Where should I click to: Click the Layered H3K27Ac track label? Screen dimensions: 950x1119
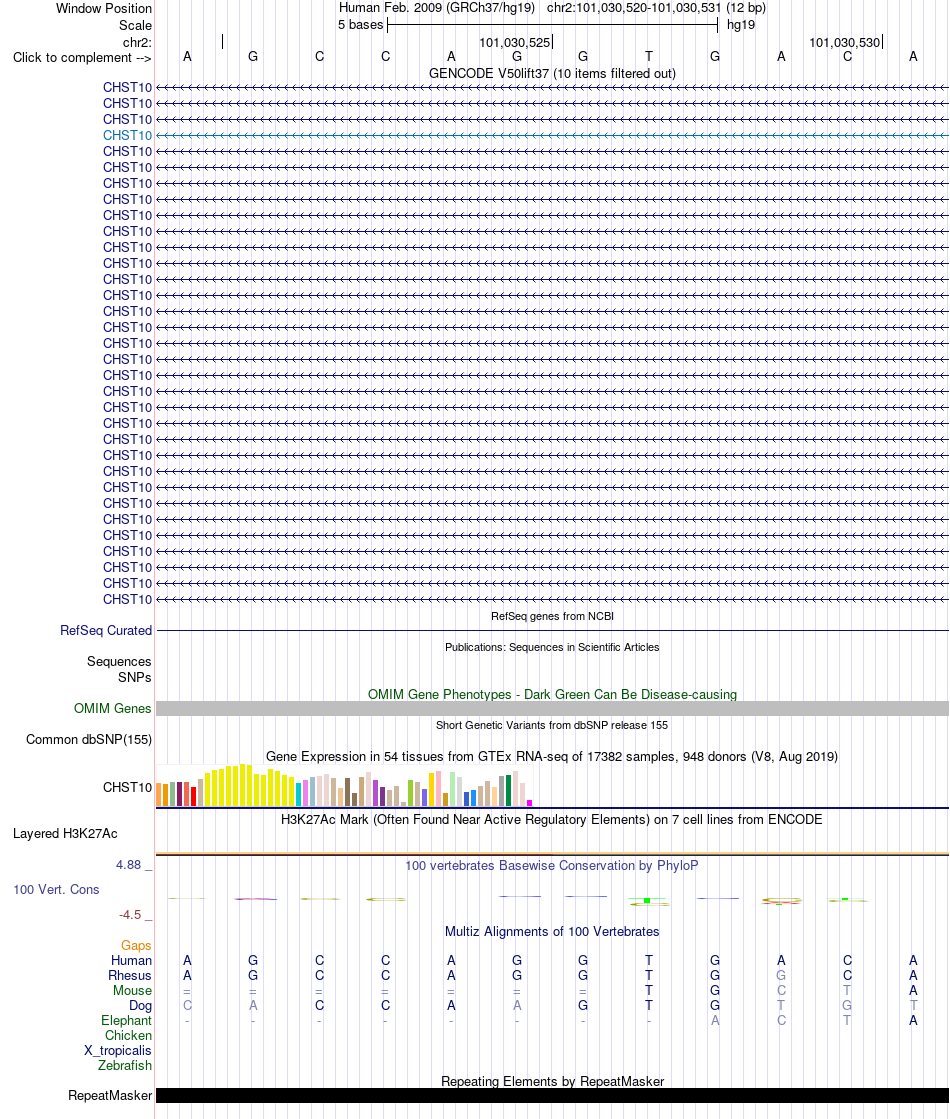[65, 834]
